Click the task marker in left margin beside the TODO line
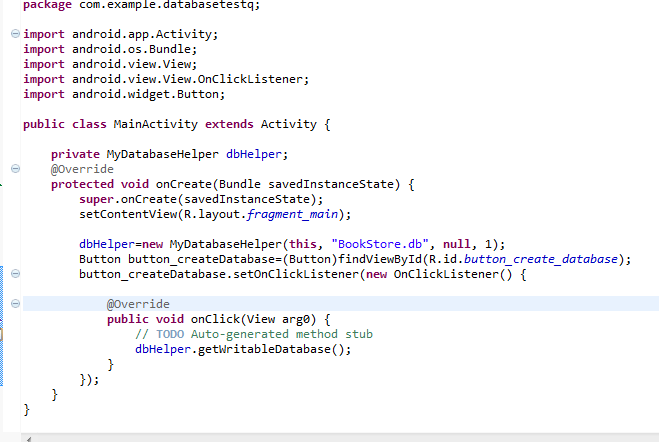The image size is (659, 442). (x=1, y=334)
